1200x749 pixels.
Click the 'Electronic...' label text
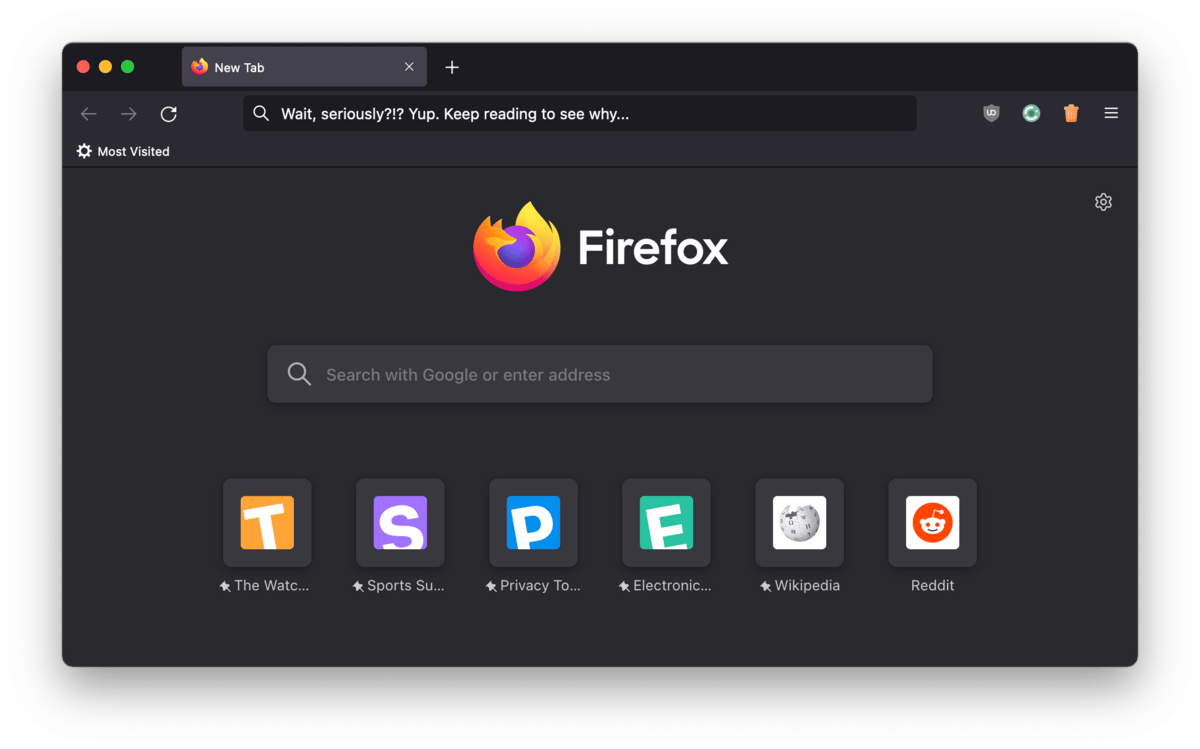672,586
